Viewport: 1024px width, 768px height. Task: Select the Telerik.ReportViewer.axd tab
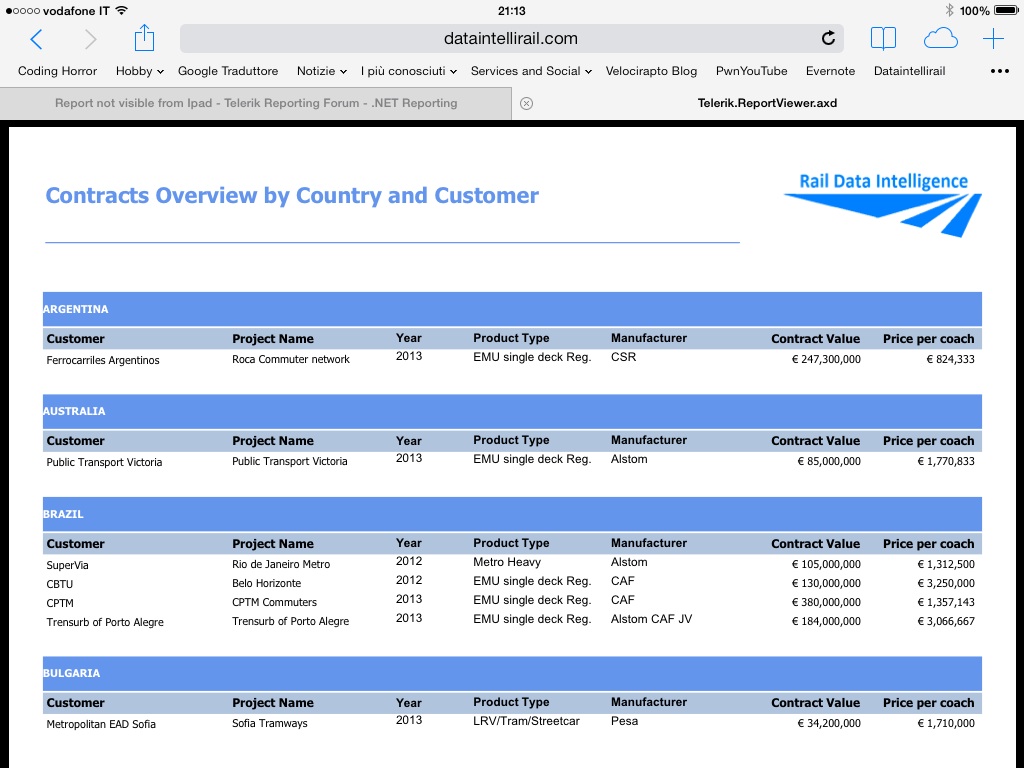point(767,103)
